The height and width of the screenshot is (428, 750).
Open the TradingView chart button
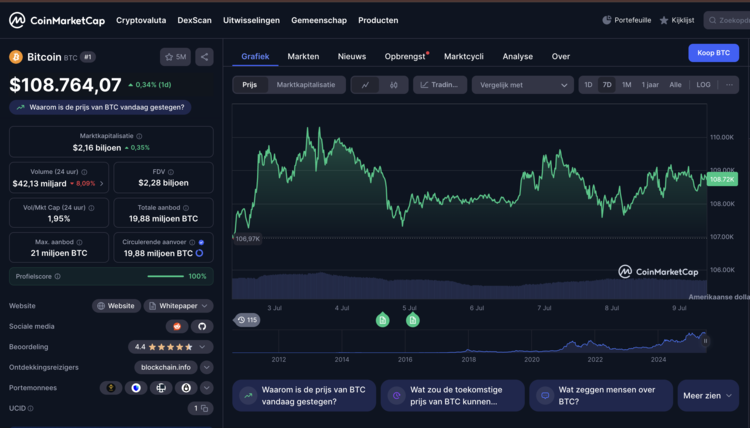click(x=440, y=85)
